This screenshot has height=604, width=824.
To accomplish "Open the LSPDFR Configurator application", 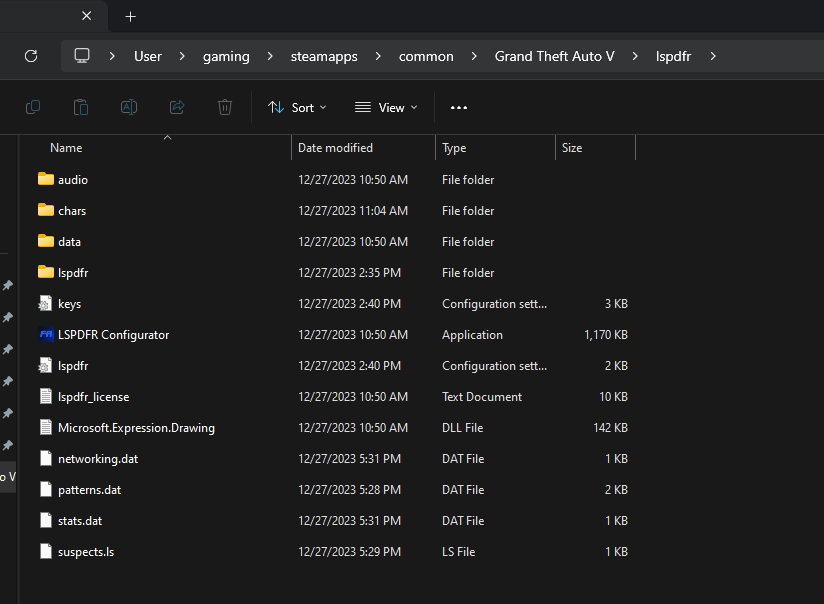I will (x=113, y=335).
